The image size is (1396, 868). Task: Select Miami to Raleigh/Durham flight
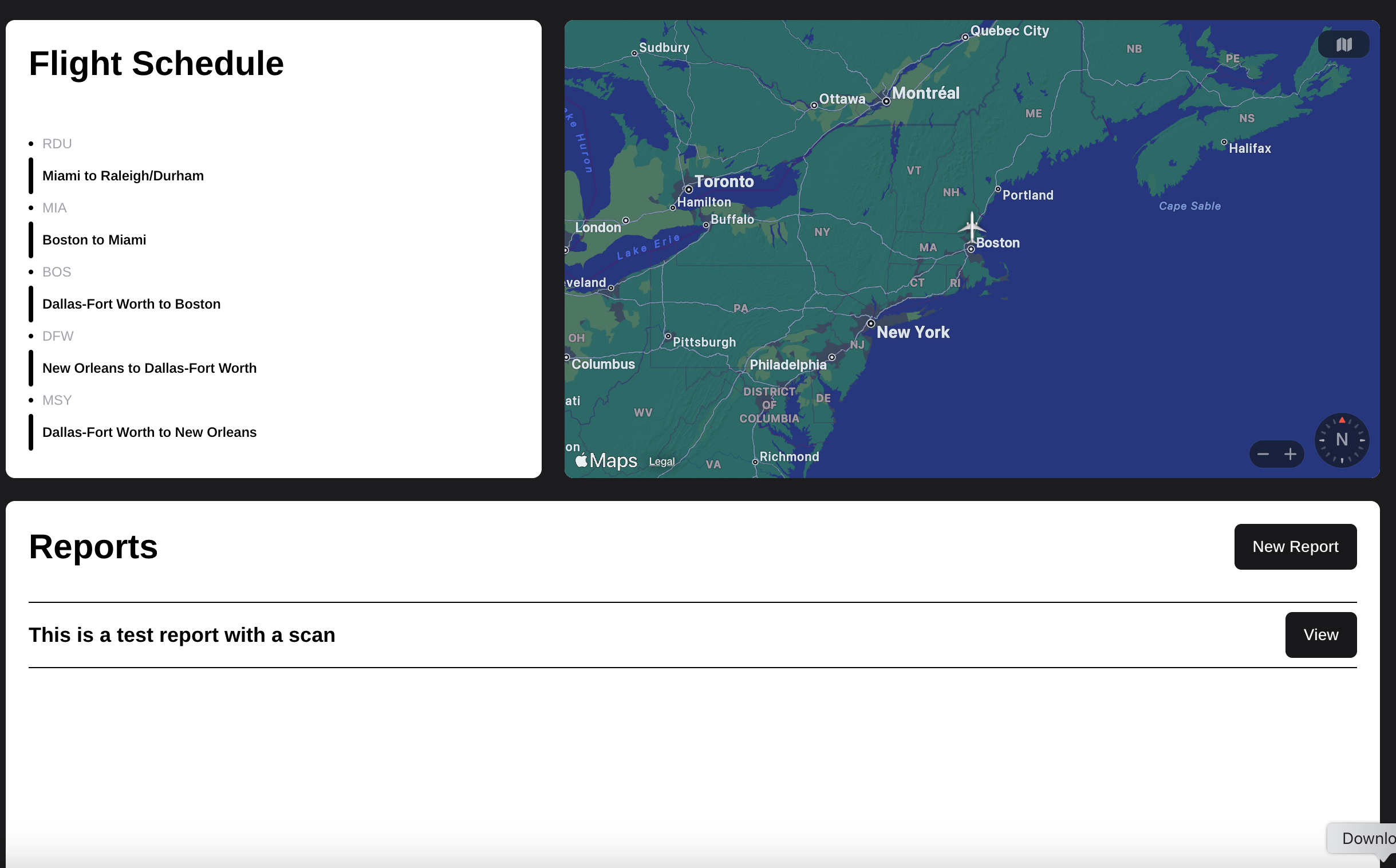click(x=123, y=176)
